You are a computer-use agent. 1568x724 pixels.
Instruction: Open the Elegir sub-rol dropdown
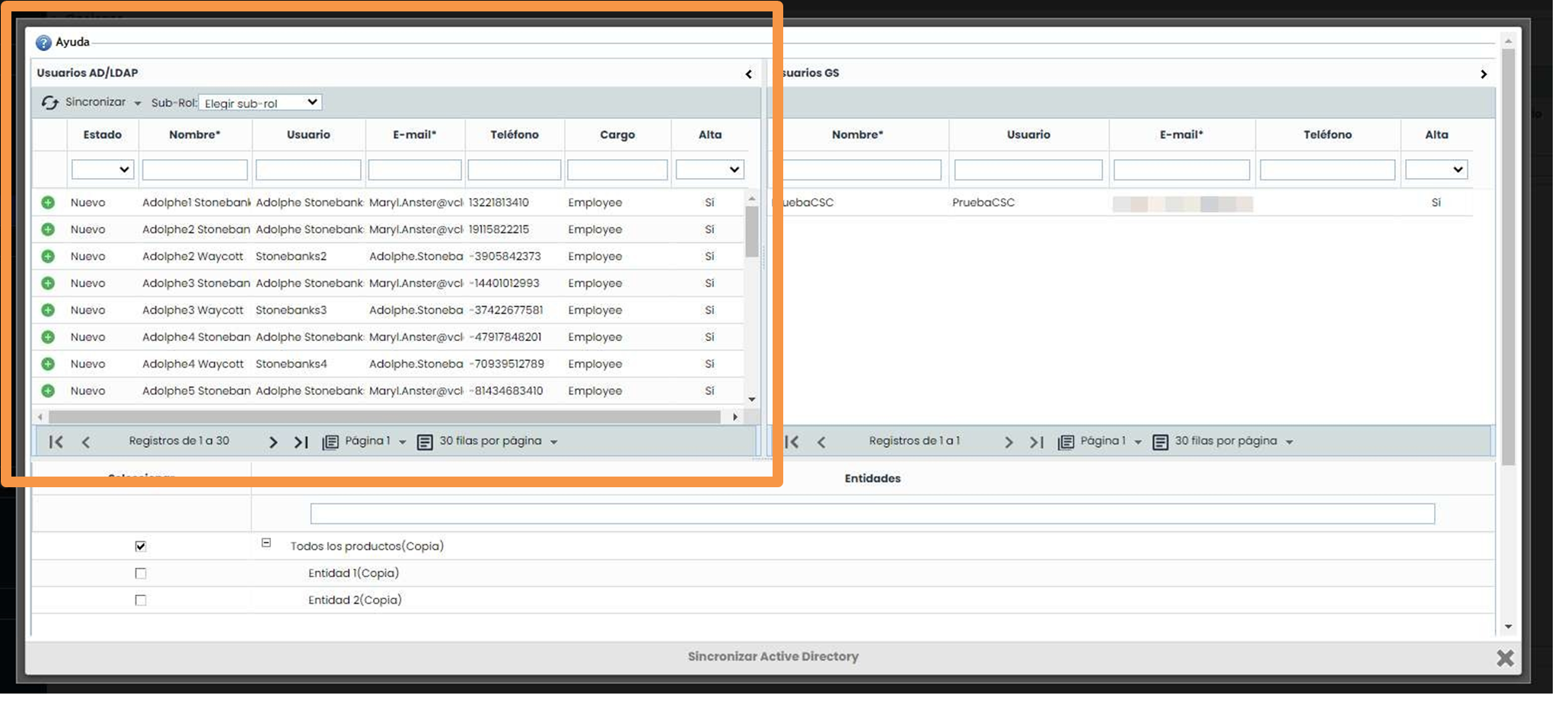pyautogui.click(x=260, y=103)
